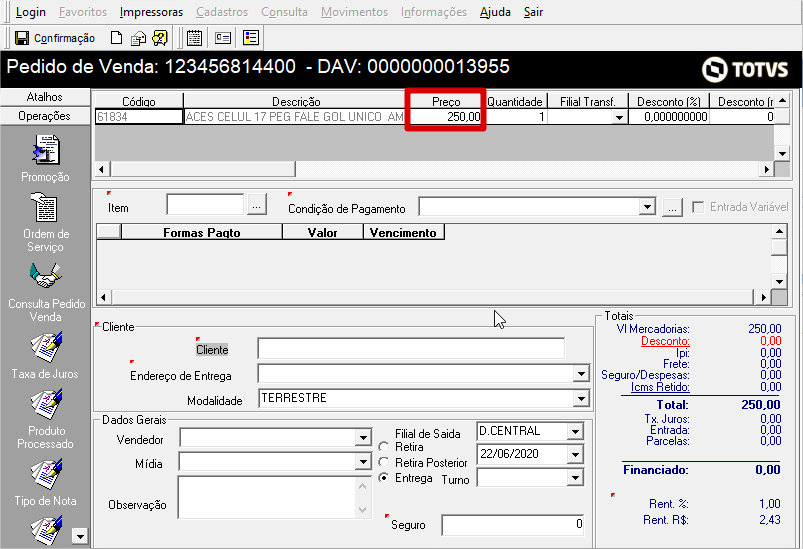This screenshot has height=549, width=803.
Task: Click the Vencimento column header
Action: tap(403, 233)
